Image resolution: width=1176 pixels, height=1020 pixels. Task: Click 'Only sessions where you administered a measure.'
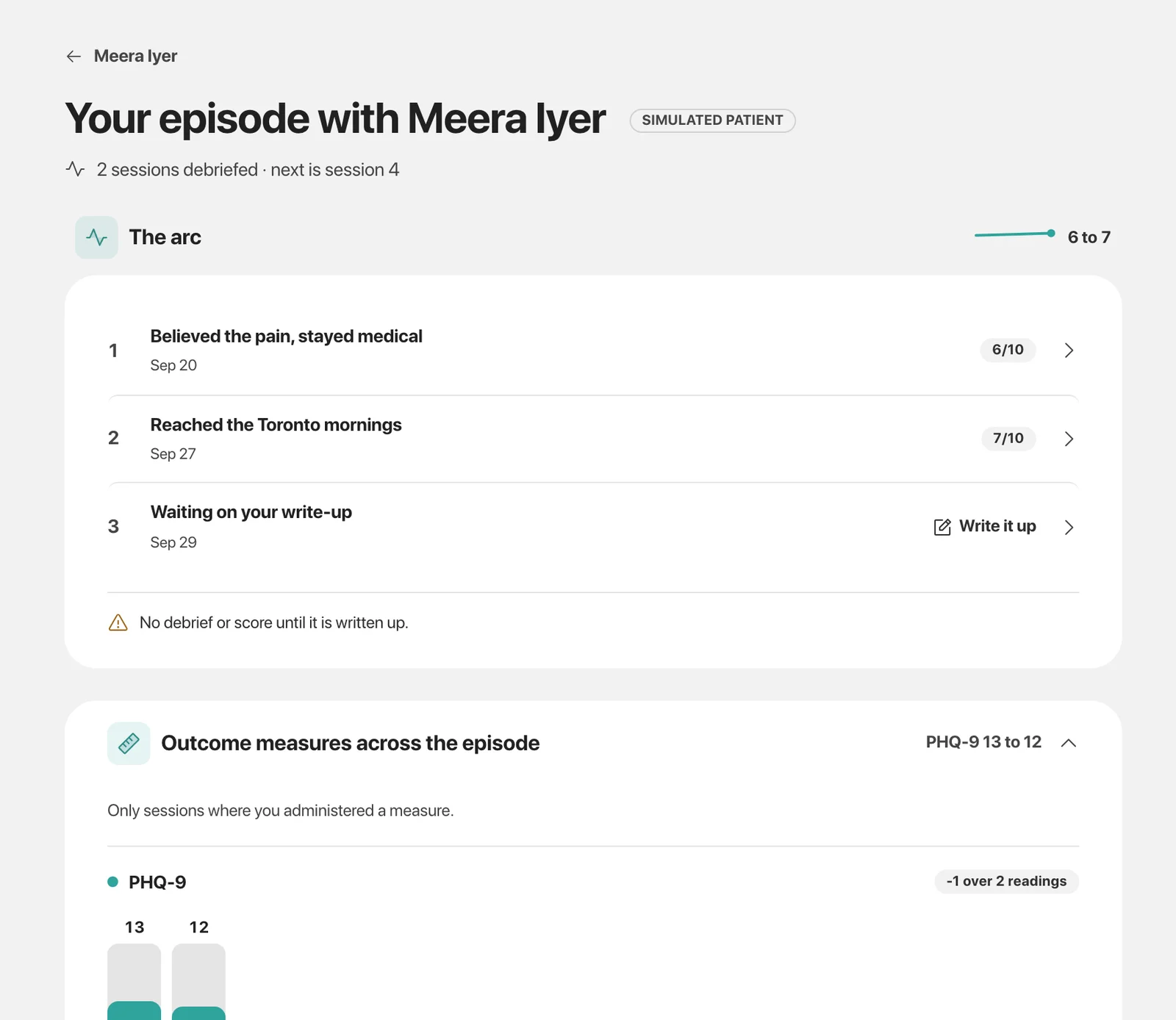pos(281,811)
